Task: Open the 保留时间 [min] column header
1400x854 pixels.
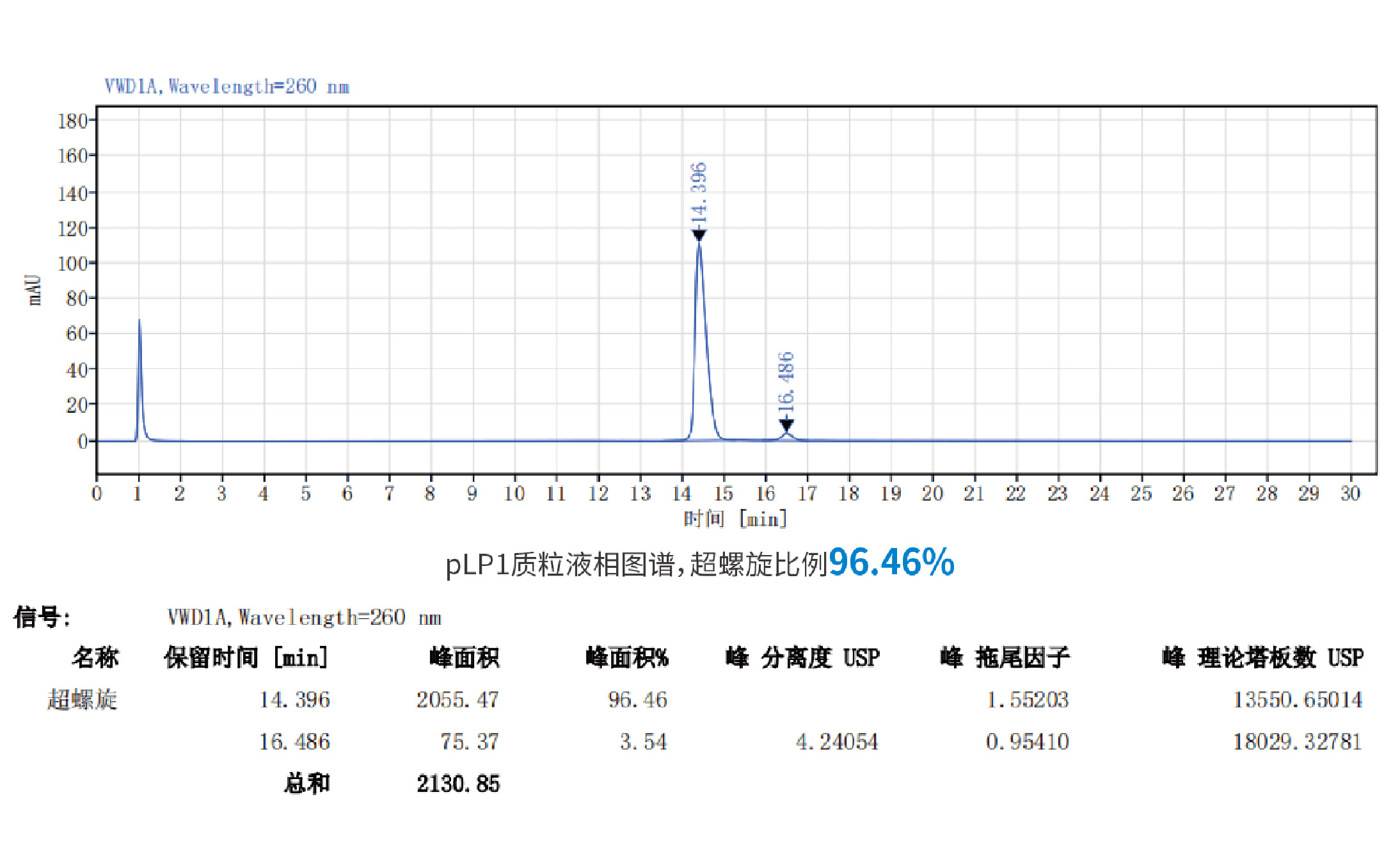Action: 245,657
